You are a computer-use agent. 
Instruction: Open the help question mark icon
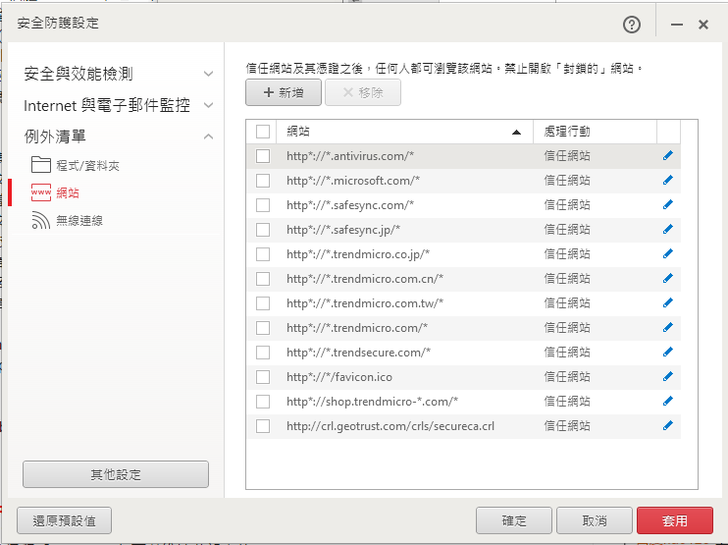[631, 24]
